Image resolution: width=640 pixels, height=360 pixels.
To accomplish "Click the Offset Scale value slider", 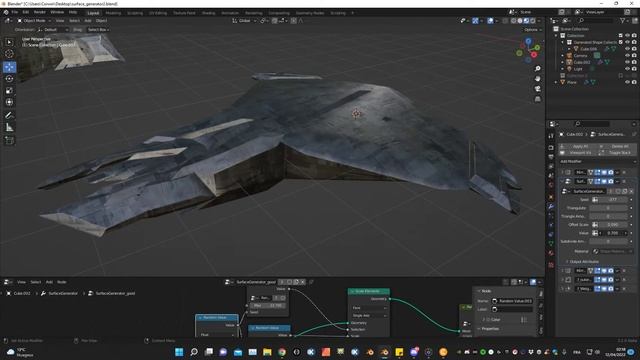I will click(613, 224).
